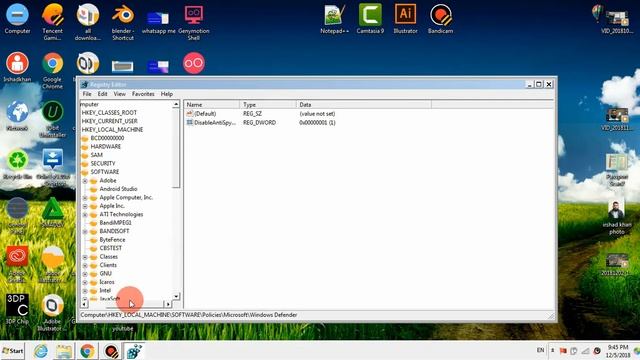Select the Icaros key
Image resolution: width=640 pixels, height=360 pixels.
point(107,282)
